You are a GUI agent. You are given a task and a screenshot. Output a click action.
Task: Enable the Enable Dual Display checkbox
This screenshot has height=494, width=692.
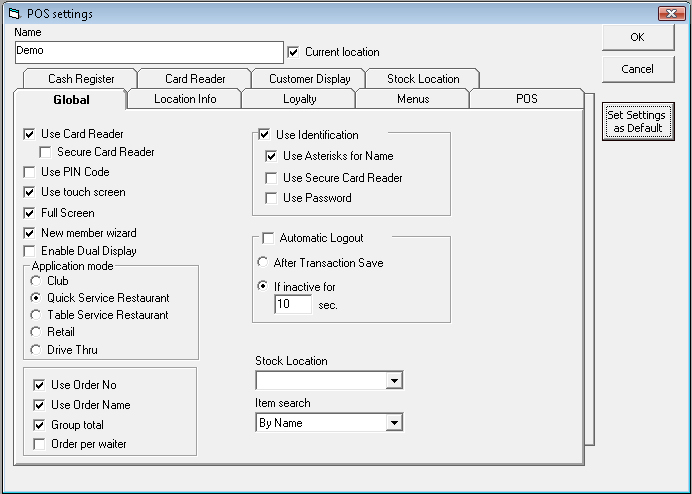click(29, 251)
